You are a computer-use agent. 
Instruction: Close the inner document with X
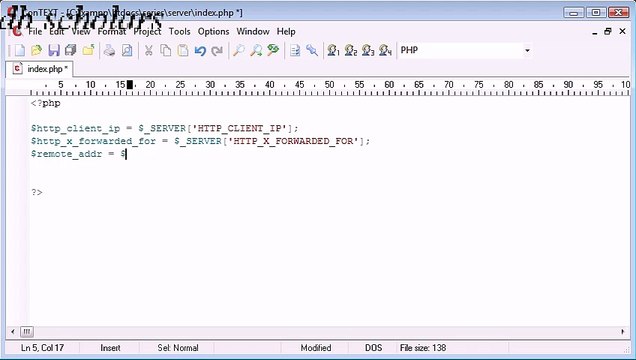pyautogui.click(x=622, y=32)
